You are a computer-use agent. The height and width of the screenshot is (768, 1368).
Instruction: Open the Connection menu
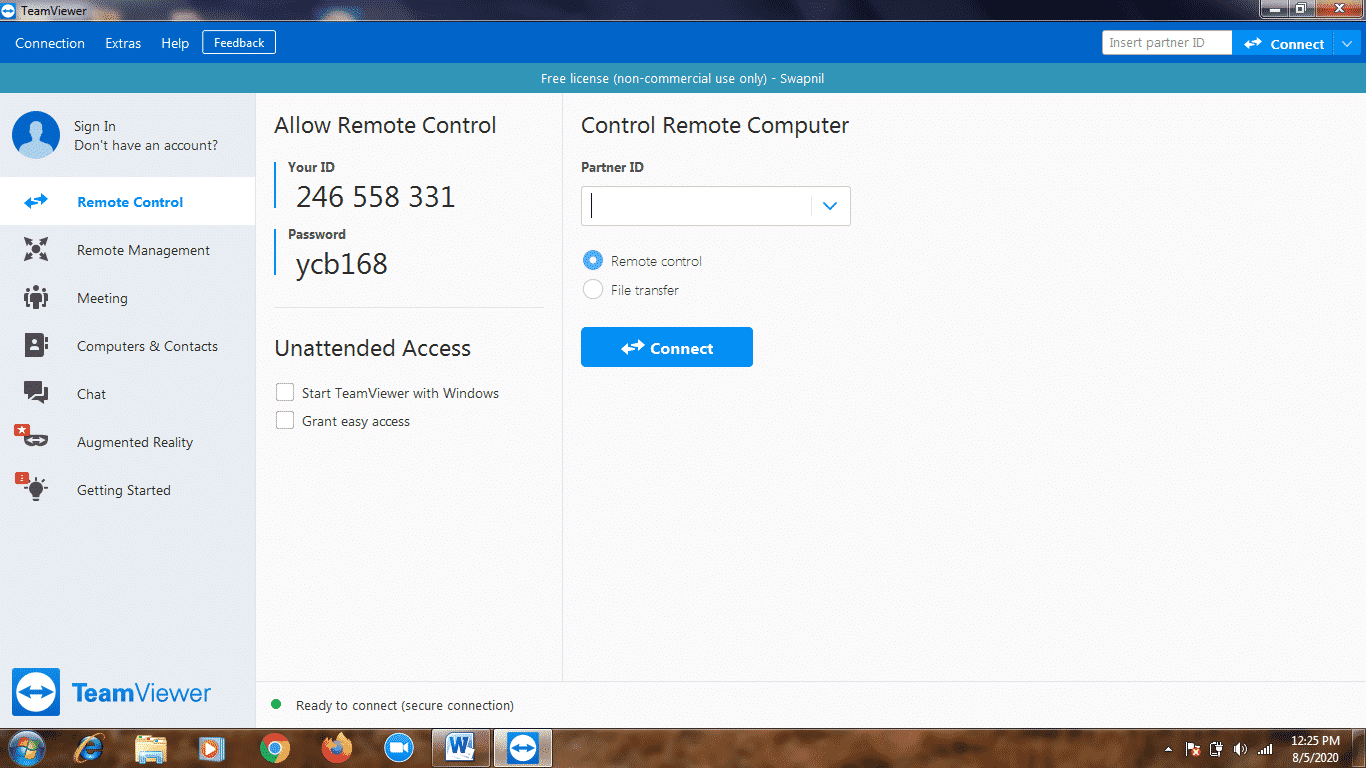[x=50, y=43]
